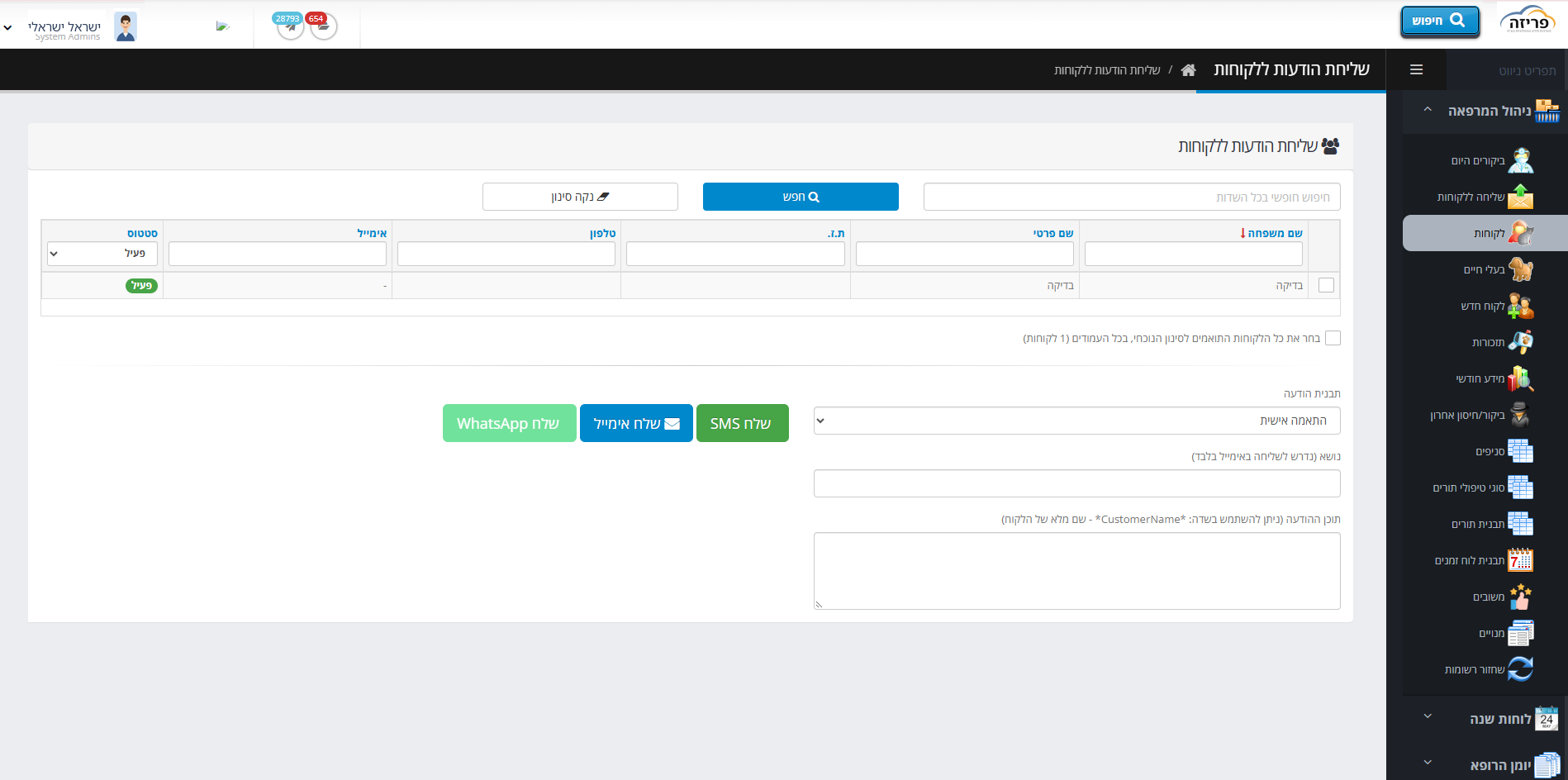This screenshot has width=1568, height=780.
Task: Open notification icon with 654 badge
Action: pyautogui.click(x=324, y=26)
